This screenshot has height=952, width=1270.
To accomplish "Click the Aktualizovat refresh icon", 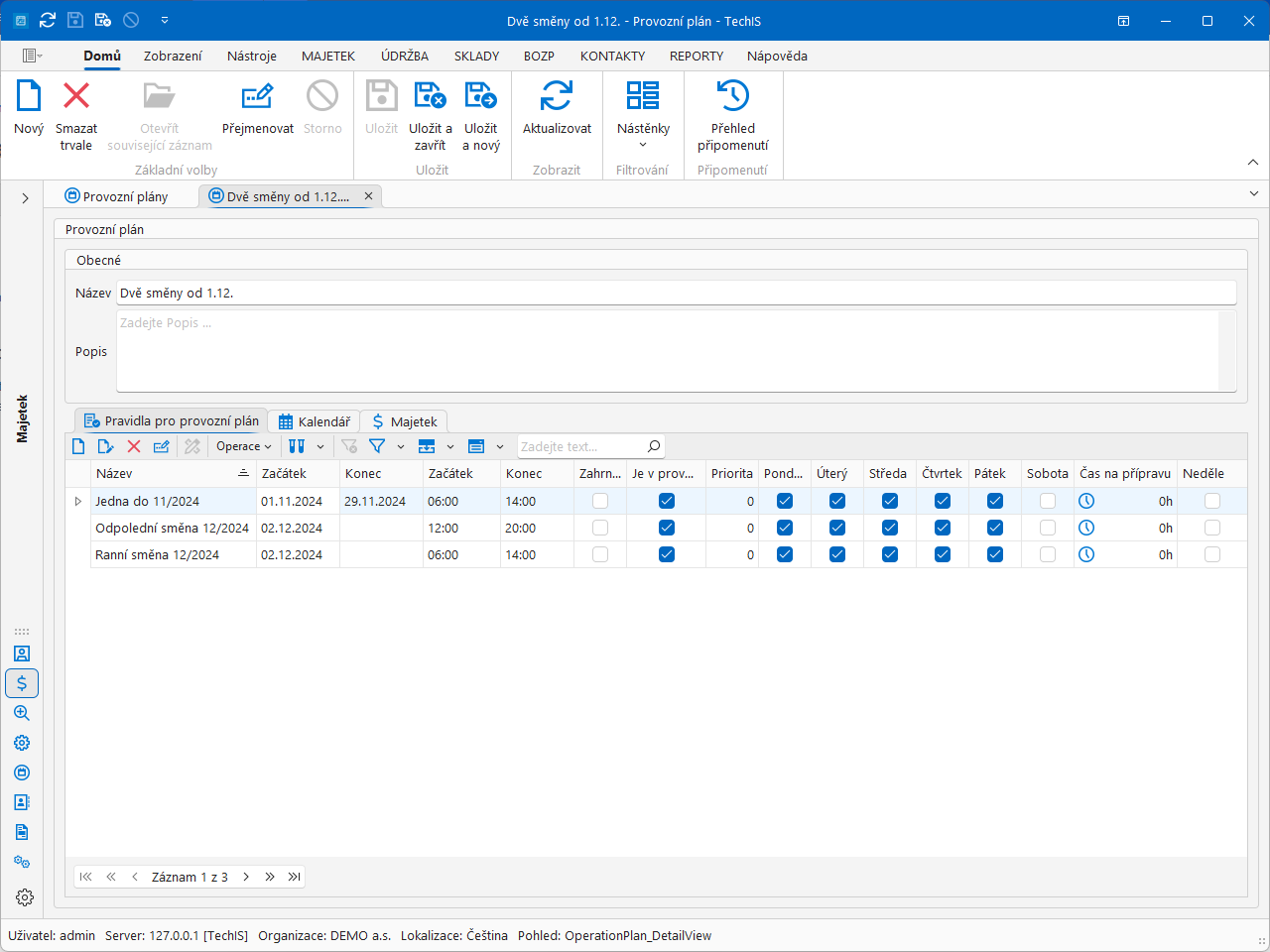I will point(557,96).
